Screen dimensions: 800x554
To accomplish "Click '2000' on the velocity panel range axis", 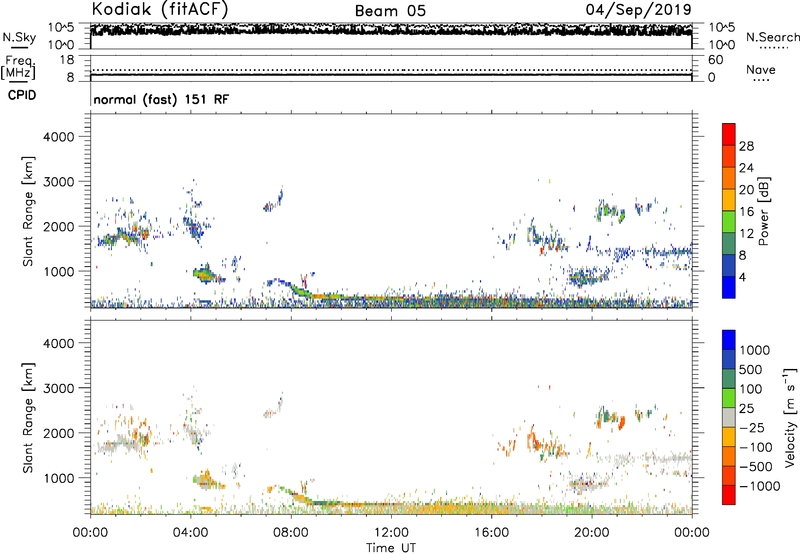I will point(58,433).
